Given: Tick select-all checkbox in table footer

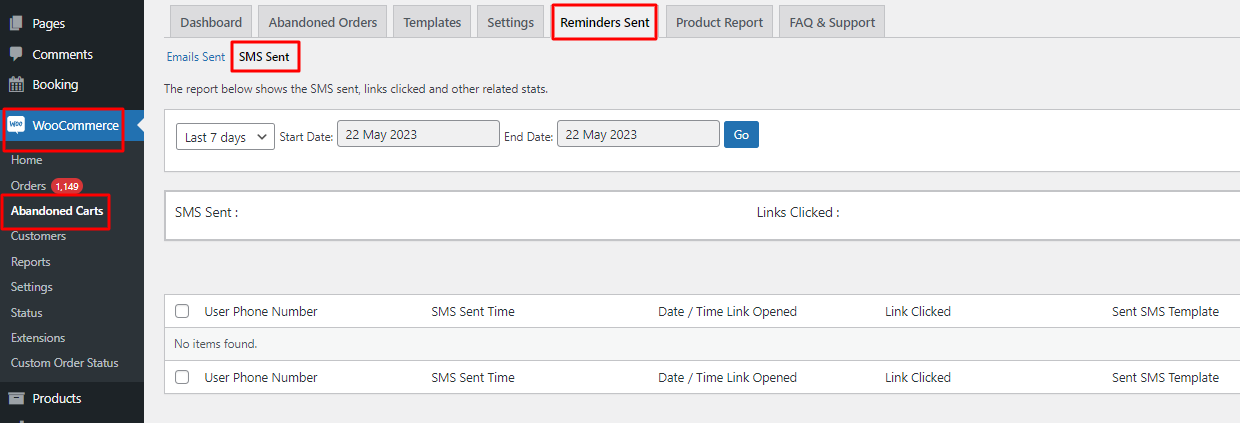Looking at the screenshot, I should (x=182, y=377).
